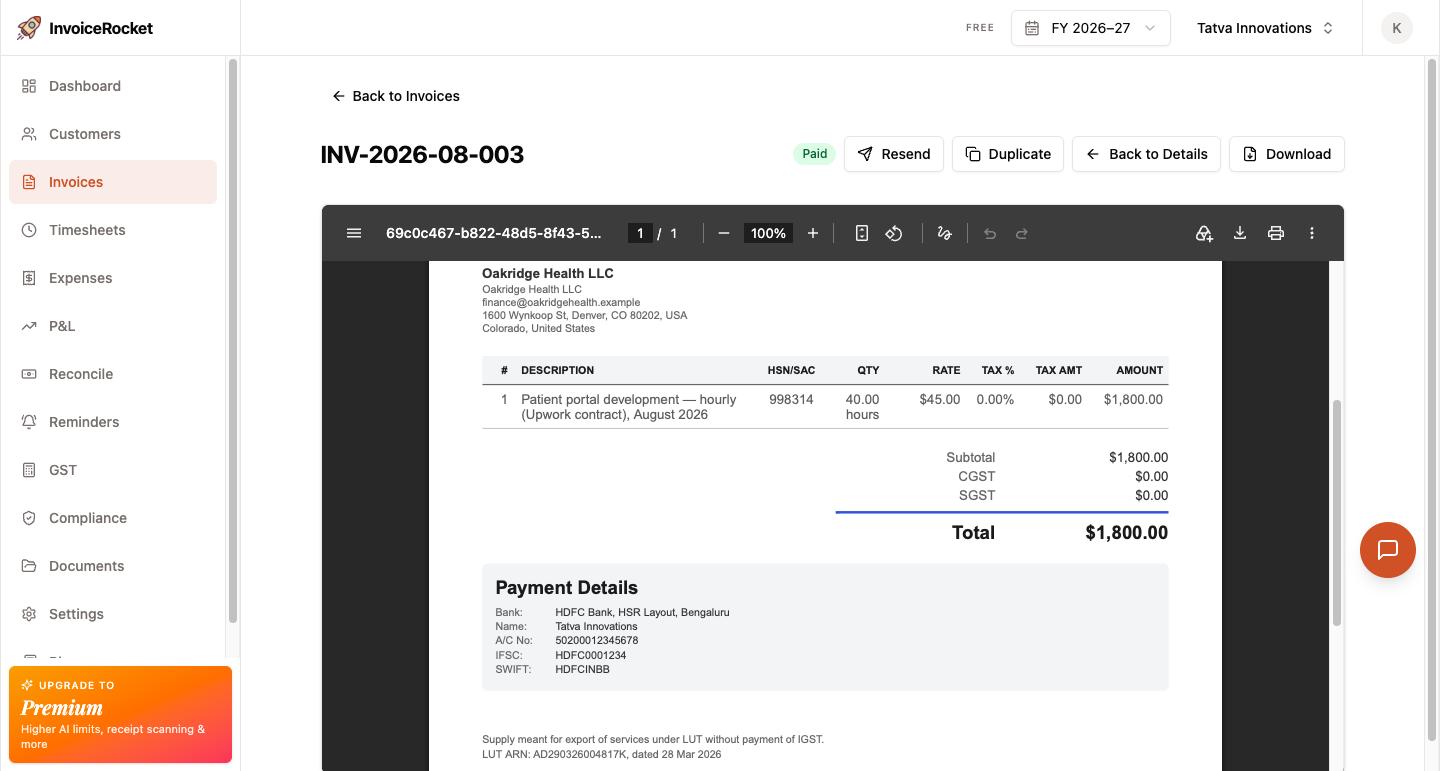Click the Reconcile sidebar icon
The width and height of the screenshot is (1440, 771).
[x=29, y=374]
